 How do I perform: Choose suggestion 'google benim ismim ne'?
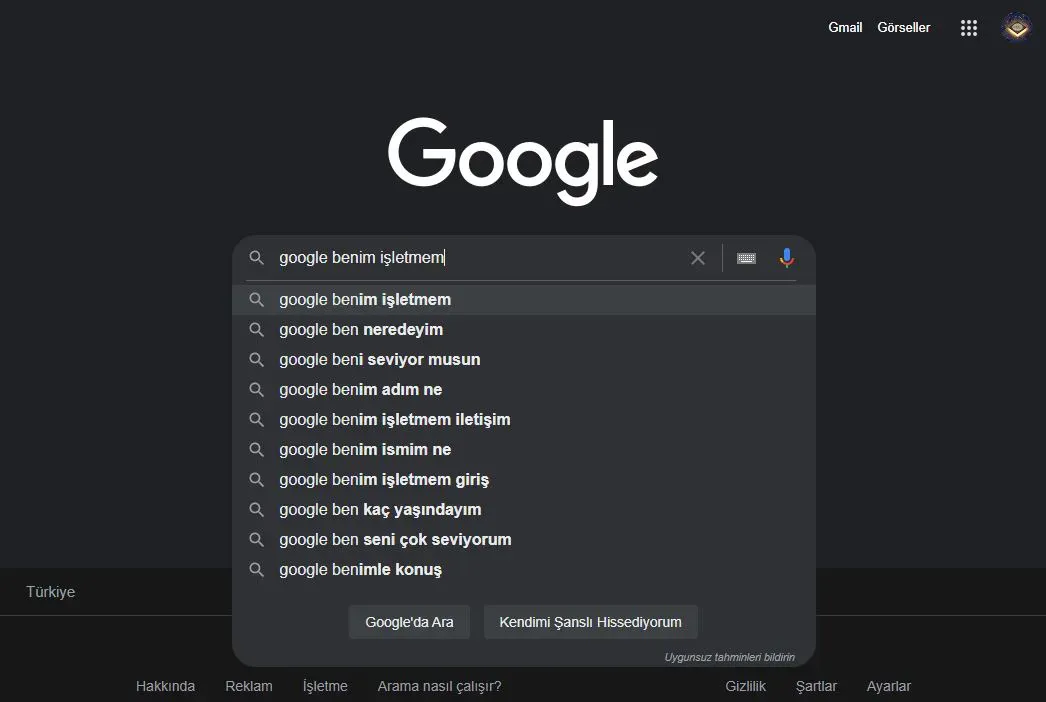click(524, 450)
